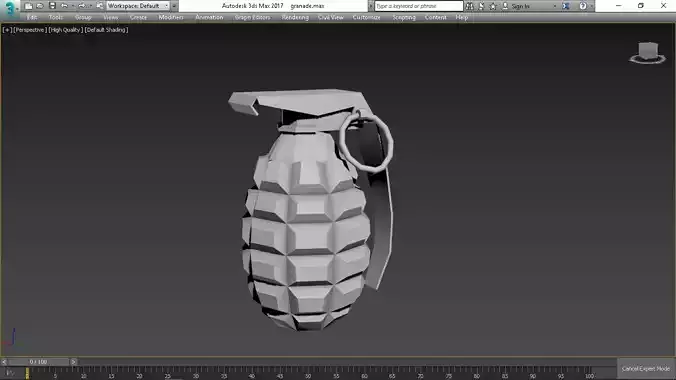
Task: Expand the Sign In dropdown arrow
Action: coord(554,6)
